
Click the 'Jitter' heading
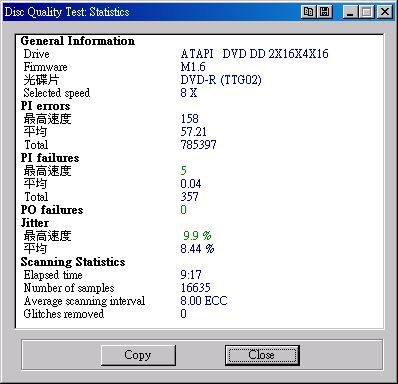pyautogui.click(x=35, y=223)
